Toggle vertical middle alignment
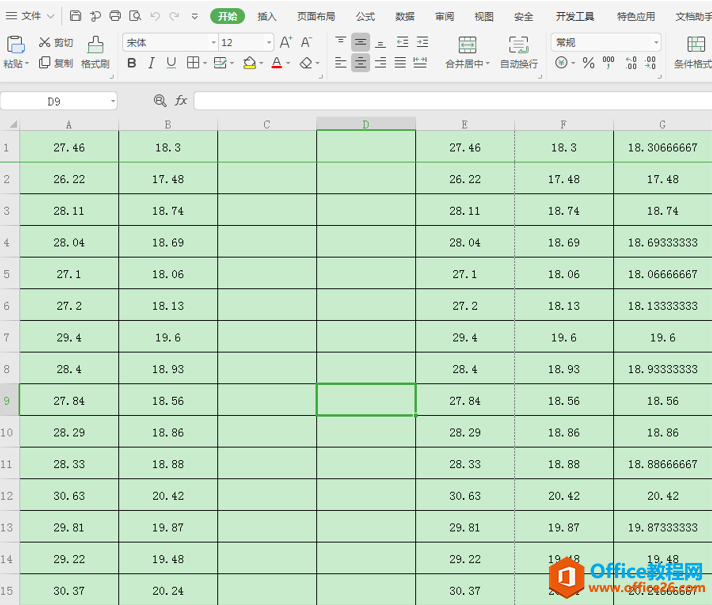The width and height of the screenshot is (712, 605). pos(361,42)
